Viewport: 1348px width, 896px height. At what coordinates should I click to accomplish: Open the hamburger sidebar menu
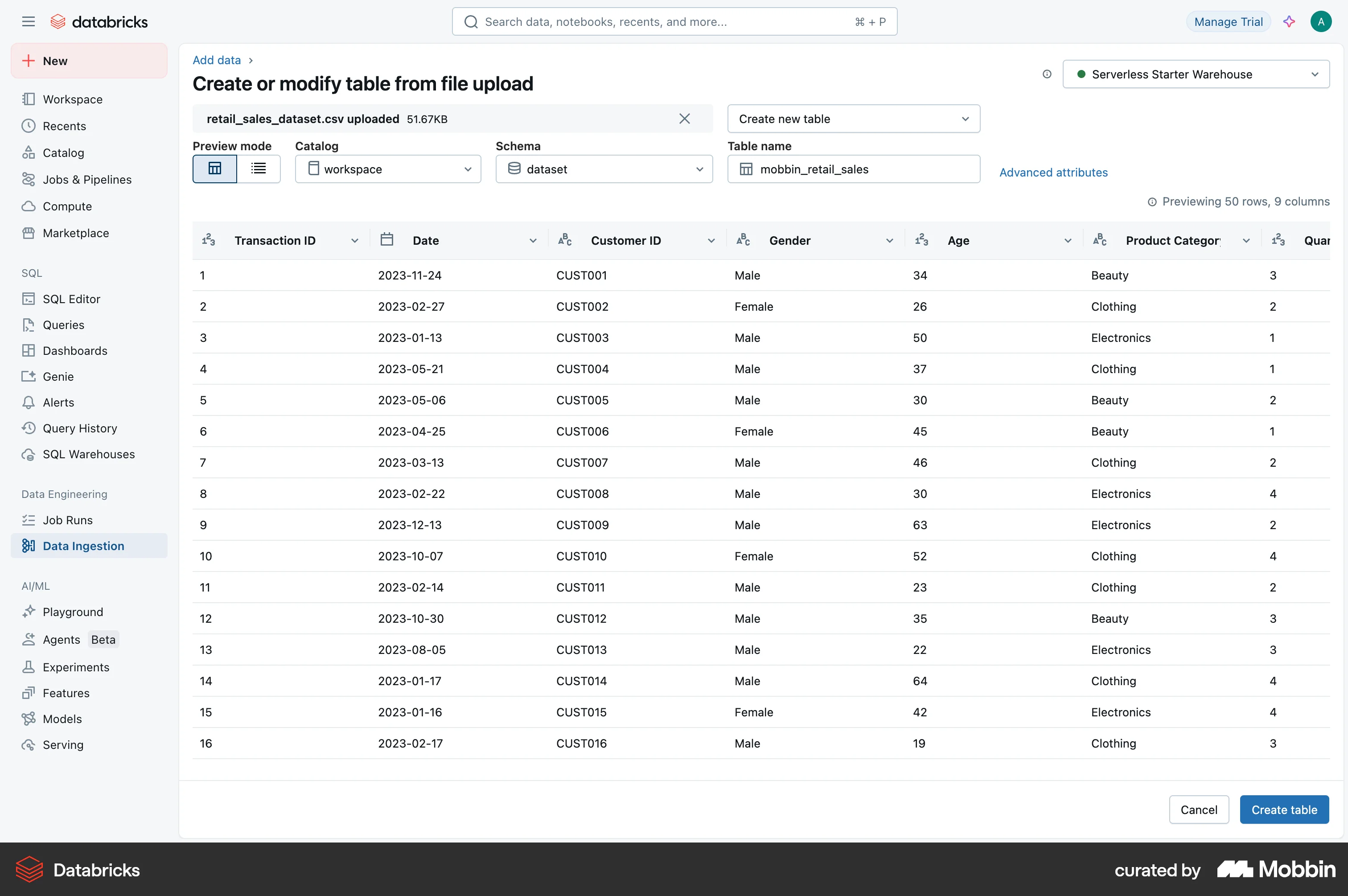[28, 22]
